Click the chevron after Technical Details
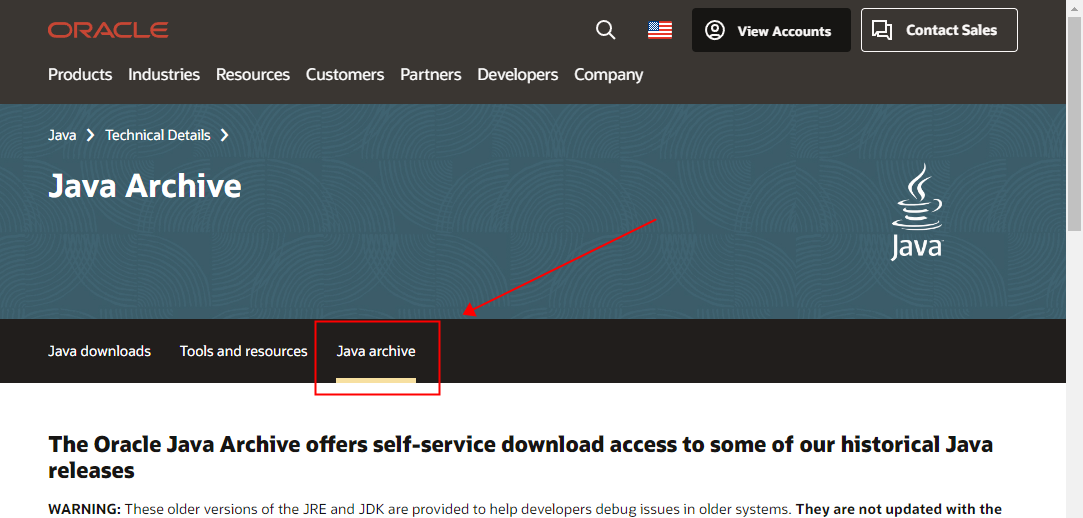The height and width of the screenshot is (518, 1083). [x=224, y=135]
